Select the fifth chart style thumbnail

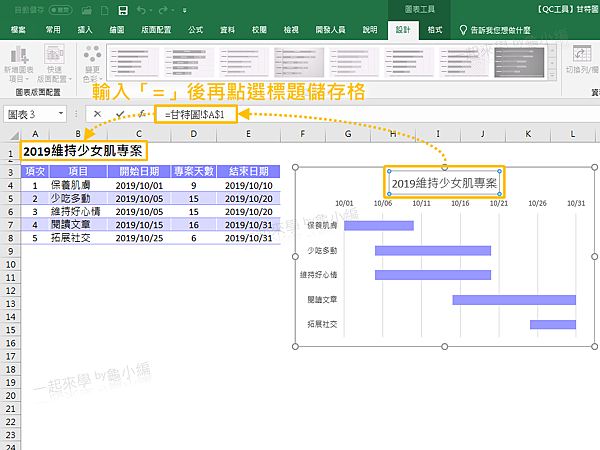tap(354, 62)
